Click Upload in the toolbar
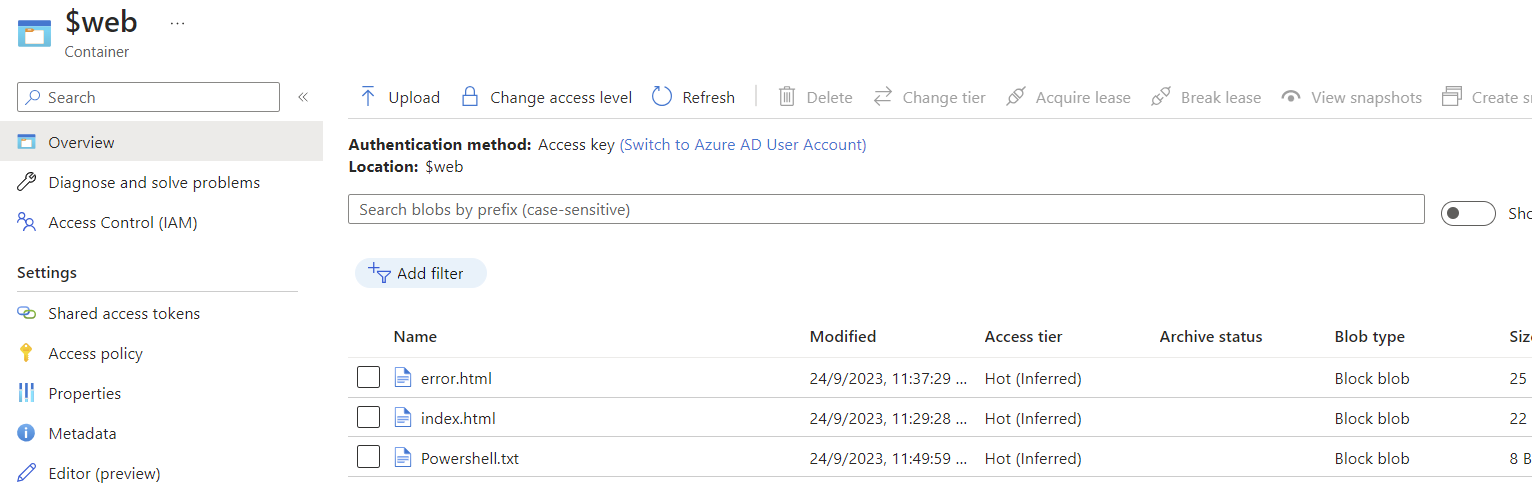Image resolution: width=1532 pixels, height=496 pixels. click(x=399, y=97)
